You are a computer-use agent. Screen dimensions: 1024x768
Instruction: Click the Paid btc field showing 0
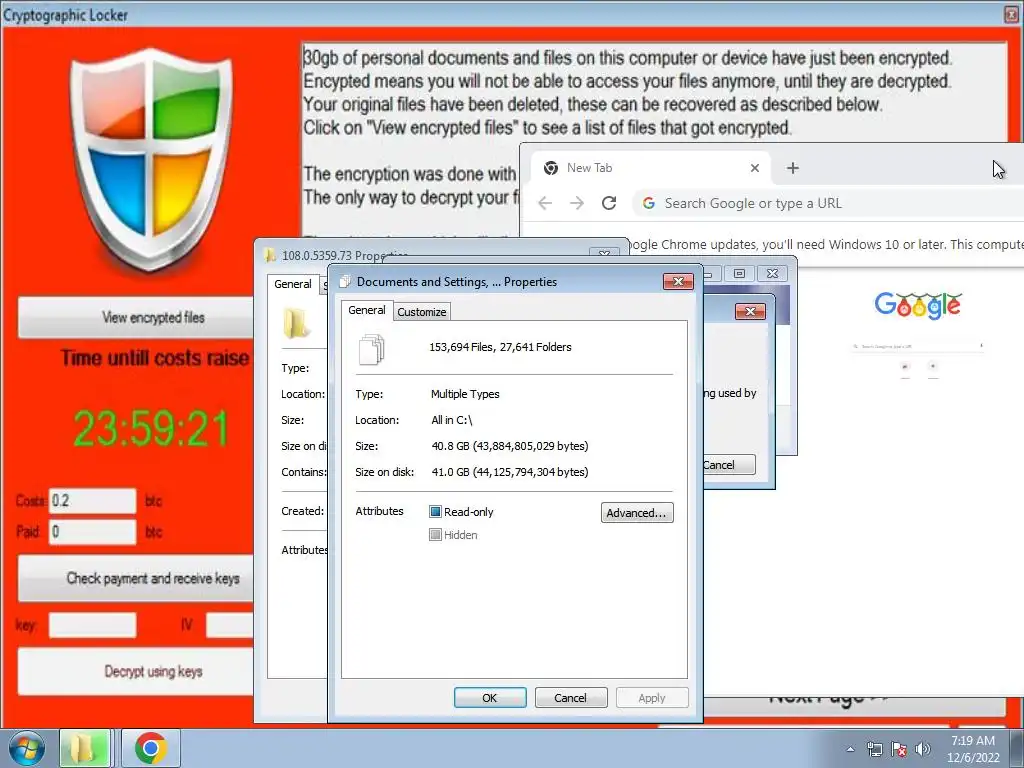[93, 532]
